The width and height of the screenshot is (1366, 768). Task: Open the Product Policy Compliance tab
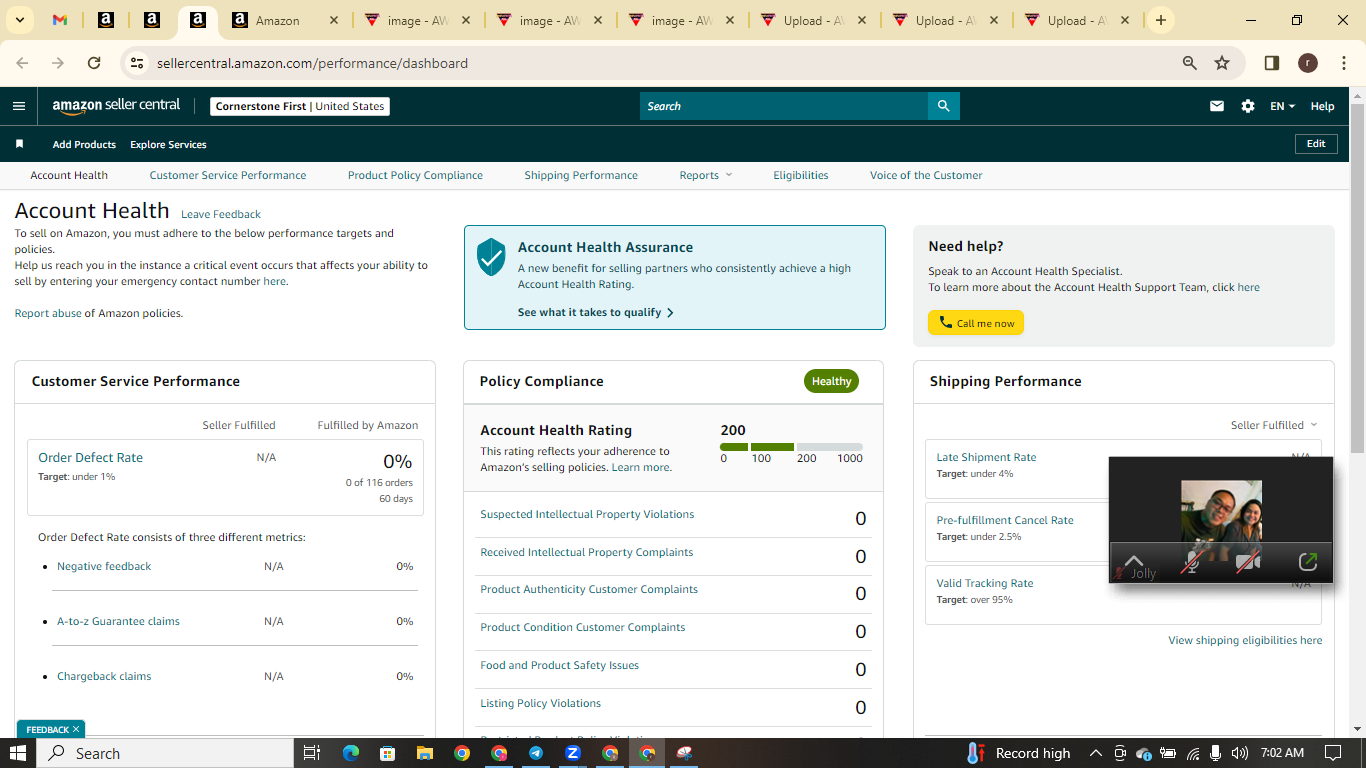[x=415, y=175]
